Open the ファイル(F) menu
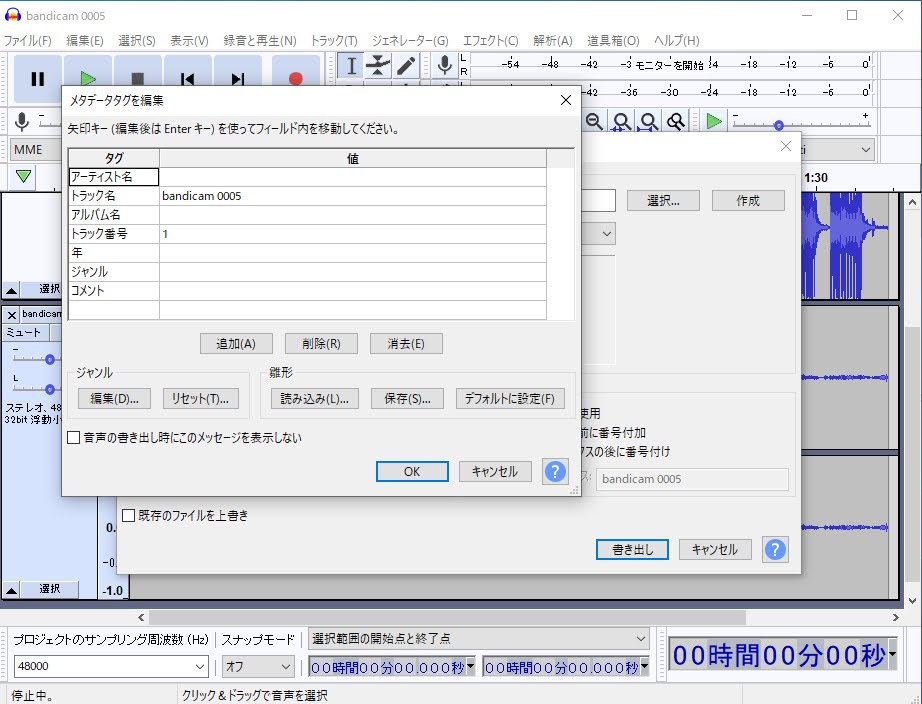The height and width of the screenshot is (704, 922). [28, 41]
